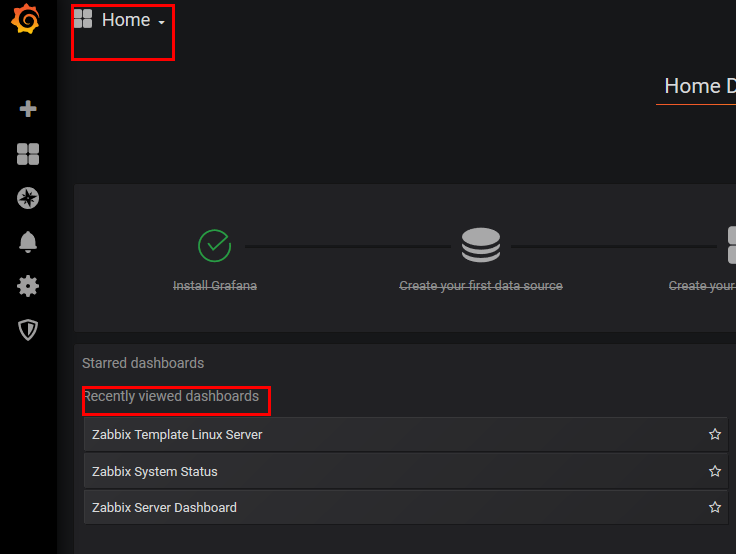Click the dashboard grid icon beside Home
This screenshot has width=736, height=554.
pos(83,20)
